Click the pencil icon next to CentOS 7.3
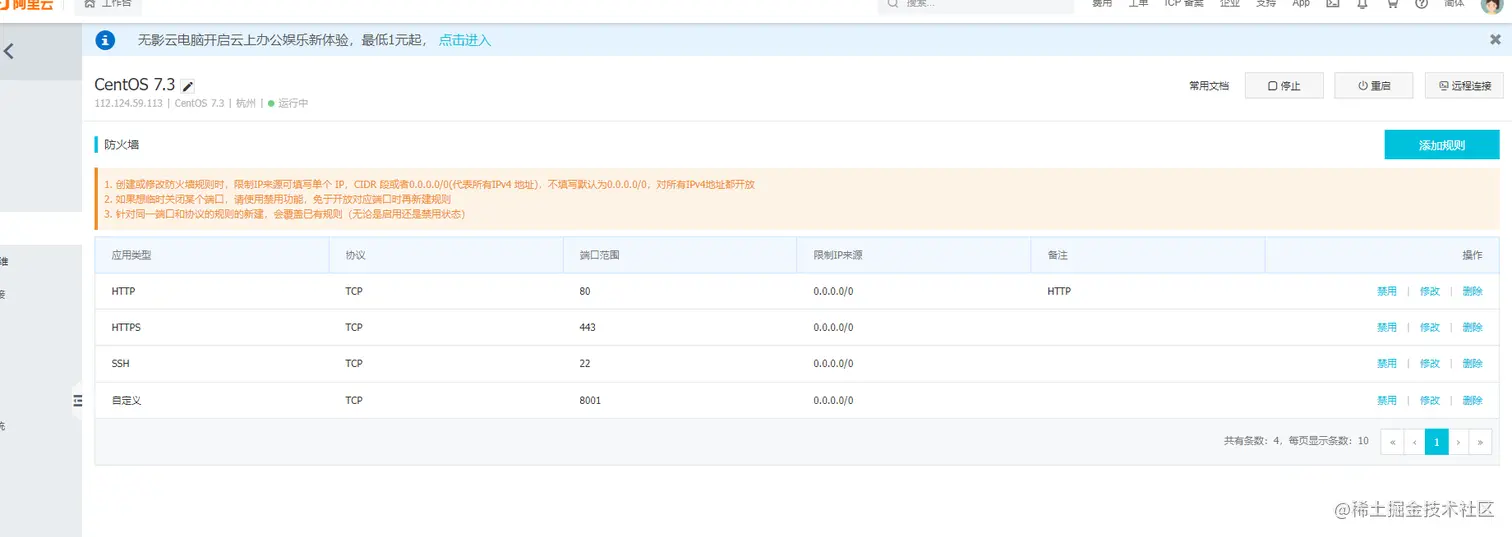 (187, 87)
